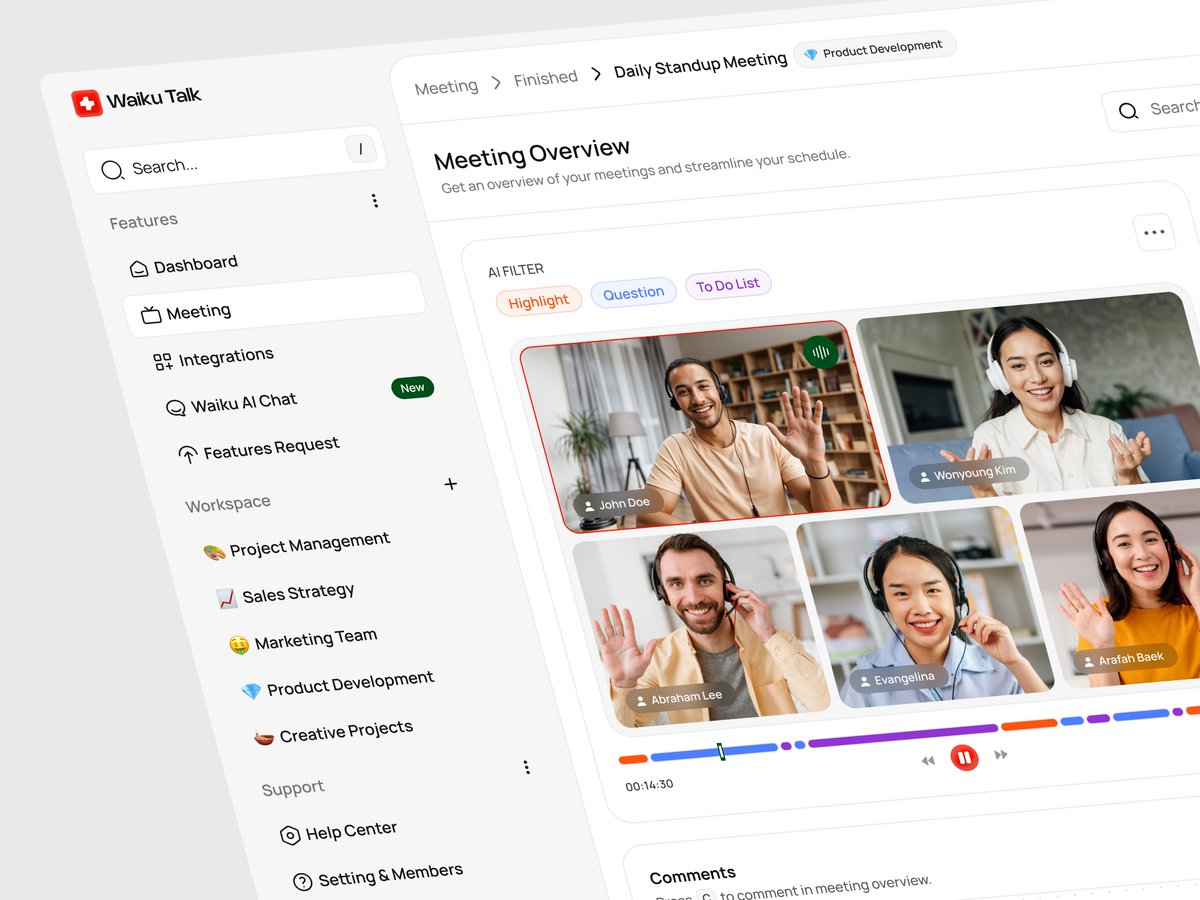1200x900 pixels.
Task: Toggle the Highlight AI filter
Action: tap(538, 300)
